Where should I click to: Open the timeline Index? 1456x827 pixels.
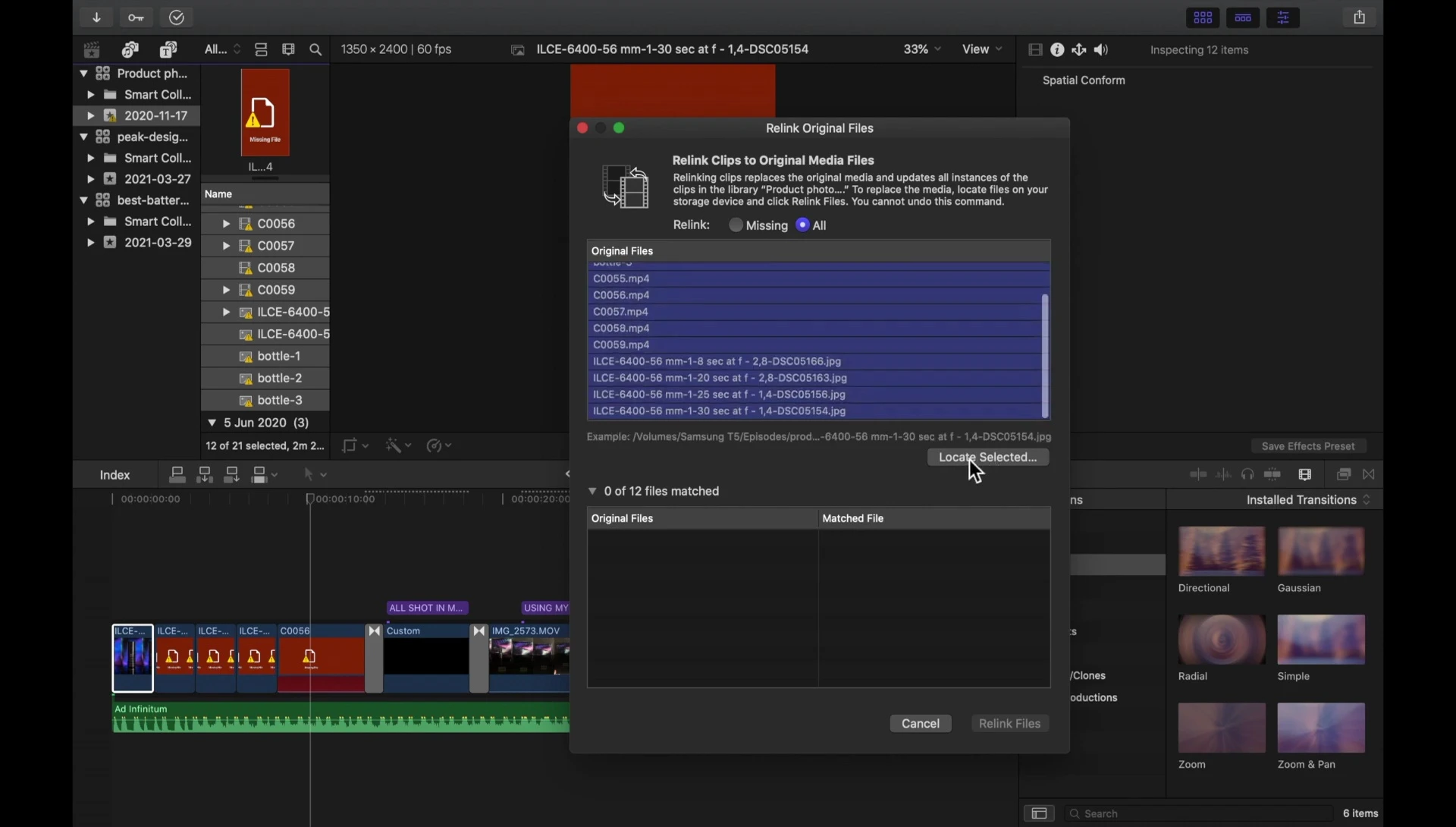(x=115, y=476)
